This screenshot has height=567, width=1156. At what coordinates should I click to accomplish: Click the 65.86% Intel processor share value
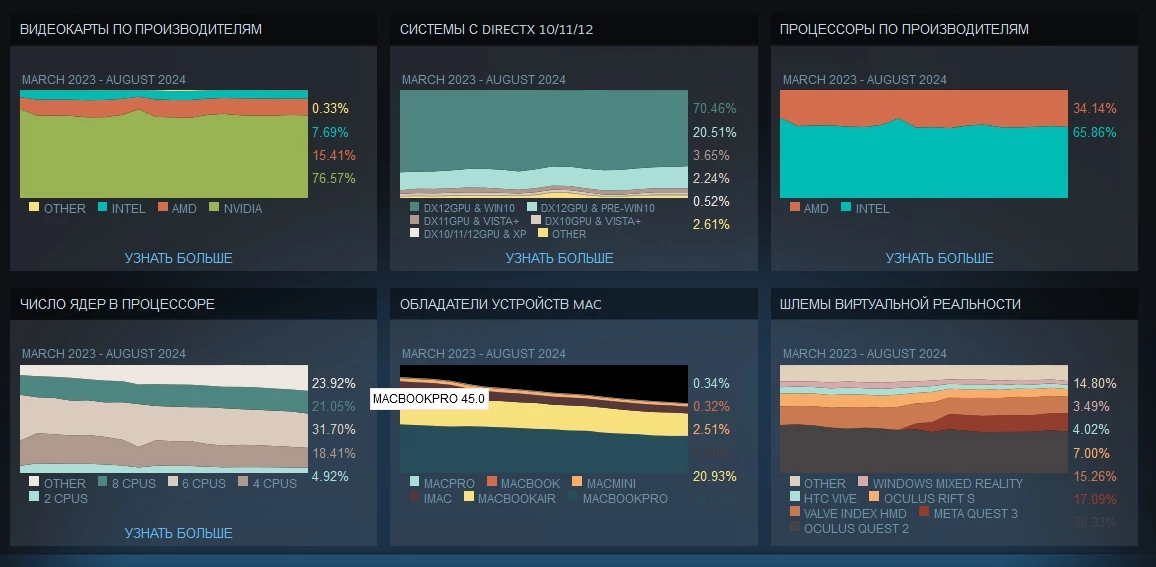coord(1095,133)
